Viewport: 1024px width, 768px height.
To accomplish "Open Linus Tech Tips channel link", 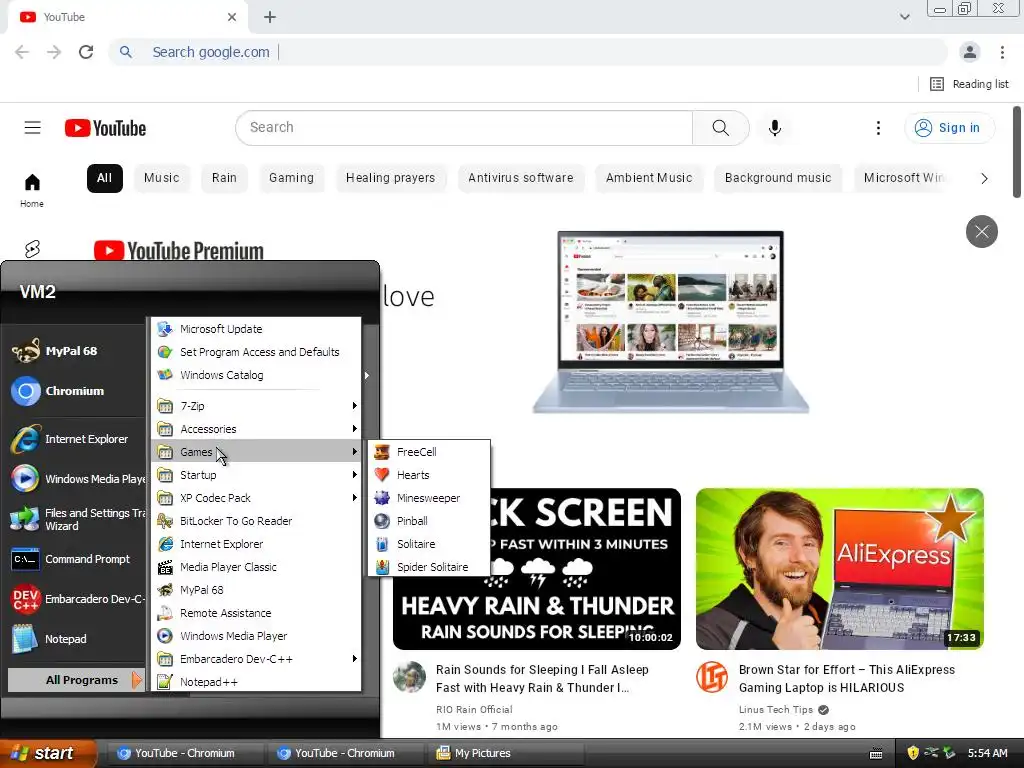I will pyautogui.click(x=775, y=709).
